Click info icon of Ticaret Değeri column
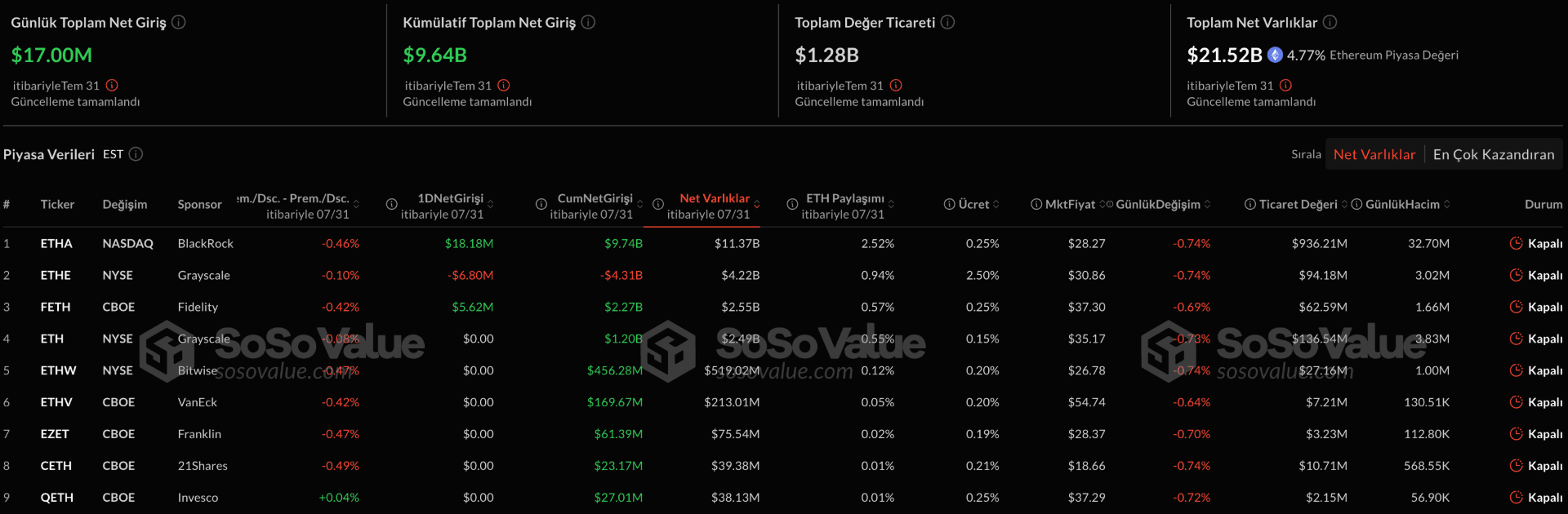This screenshot has height=514, width=1568. tap(1250, 204)
